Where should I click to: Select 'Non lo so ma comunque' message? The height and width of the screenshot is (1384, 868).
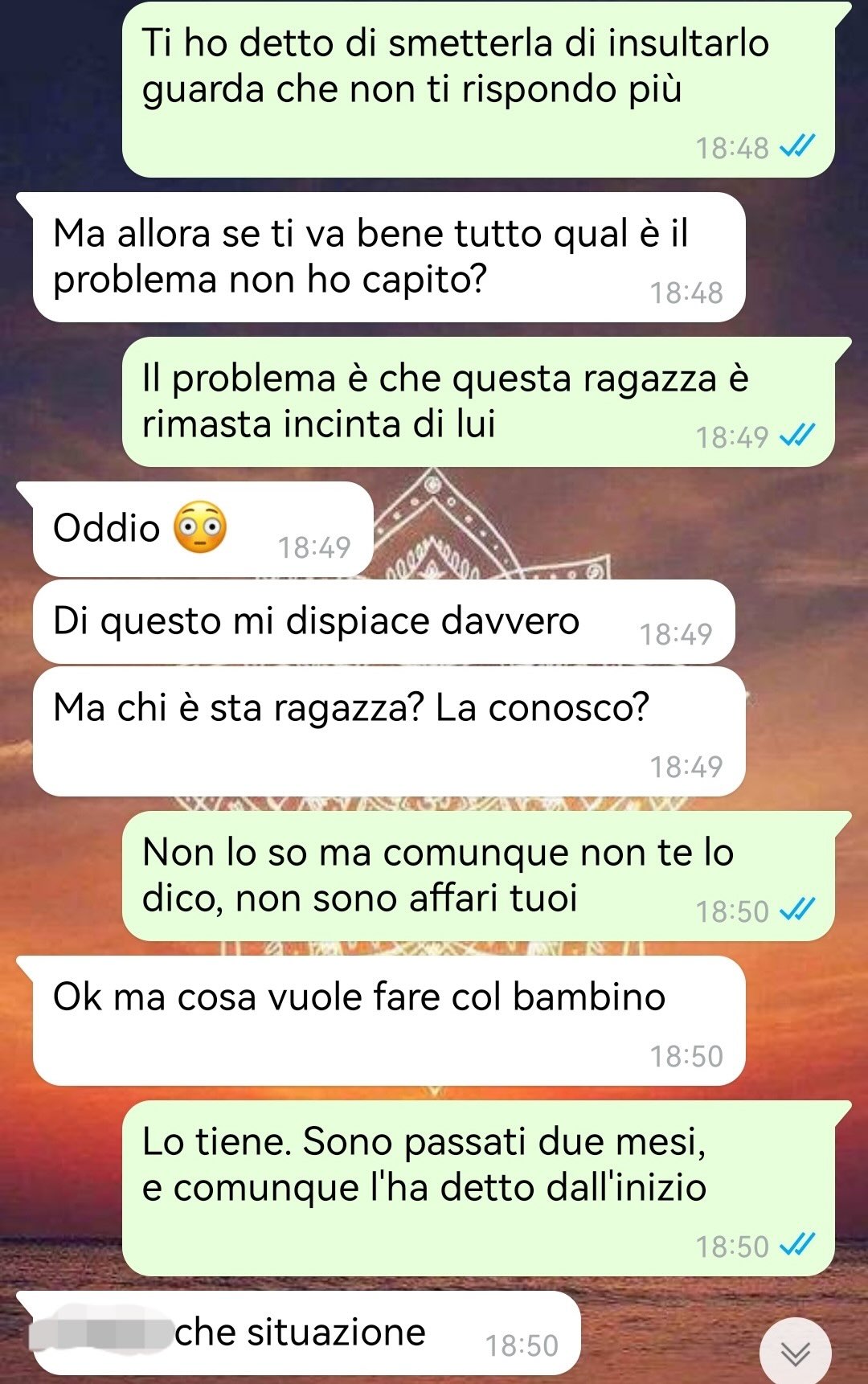[x=479, y=876]
